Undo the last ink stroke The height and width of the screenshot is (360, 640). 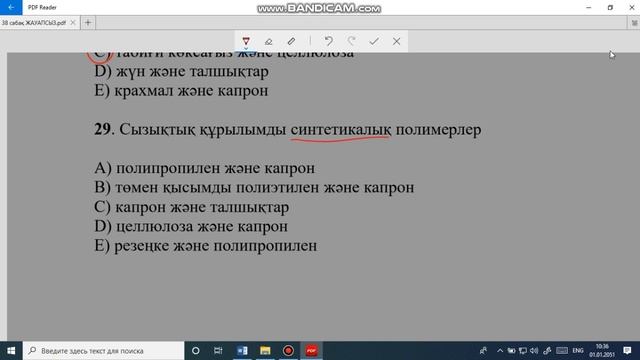click(329, 41)
